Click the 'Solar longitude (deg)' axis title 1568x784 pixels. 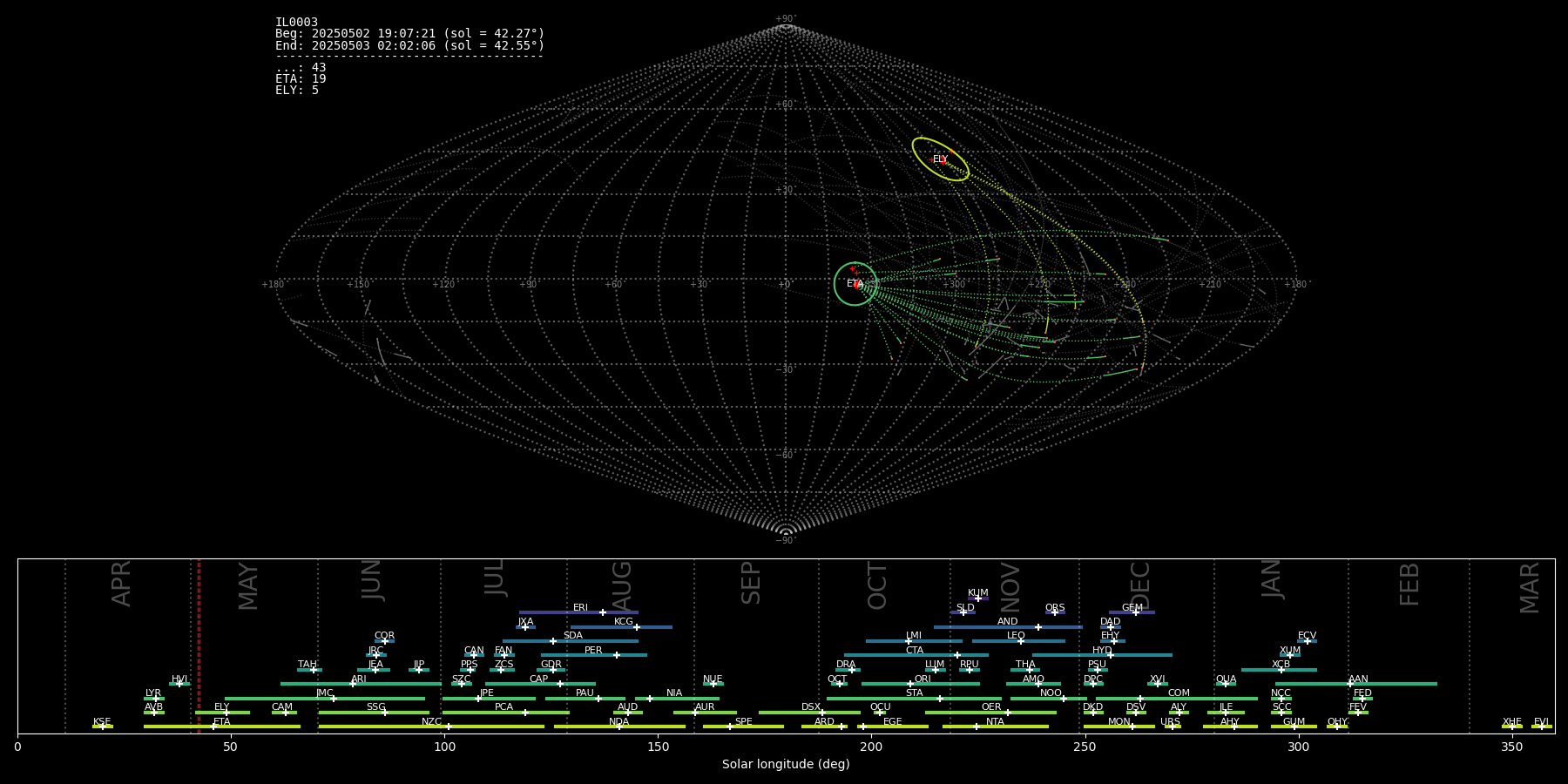(x=786, y=764)
